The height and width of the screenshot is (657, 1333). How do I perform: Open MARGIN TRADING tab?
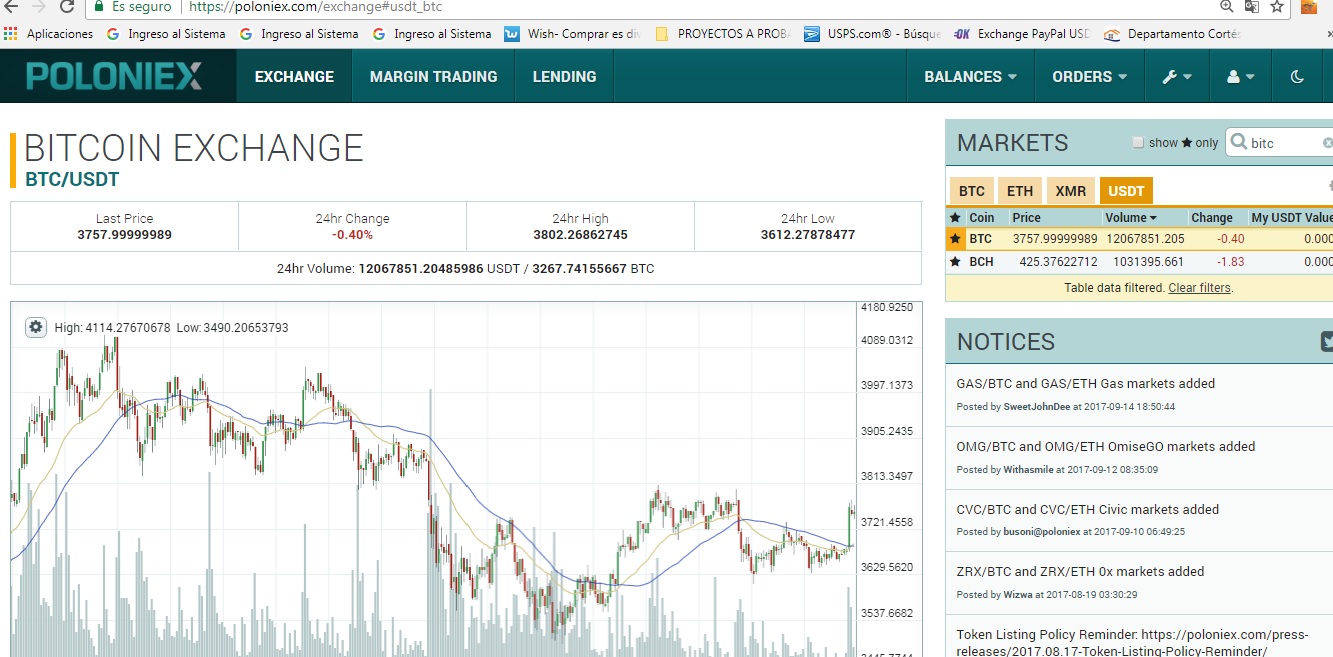(433, 76)
